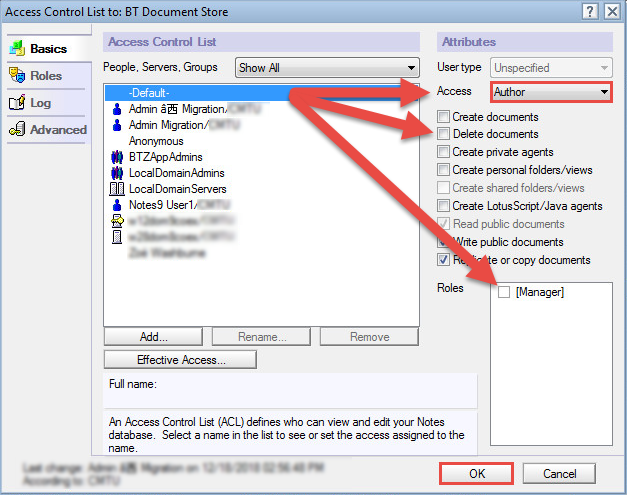Click the Log notepad icon
627x495 pixels.
(x=17, y=103)
